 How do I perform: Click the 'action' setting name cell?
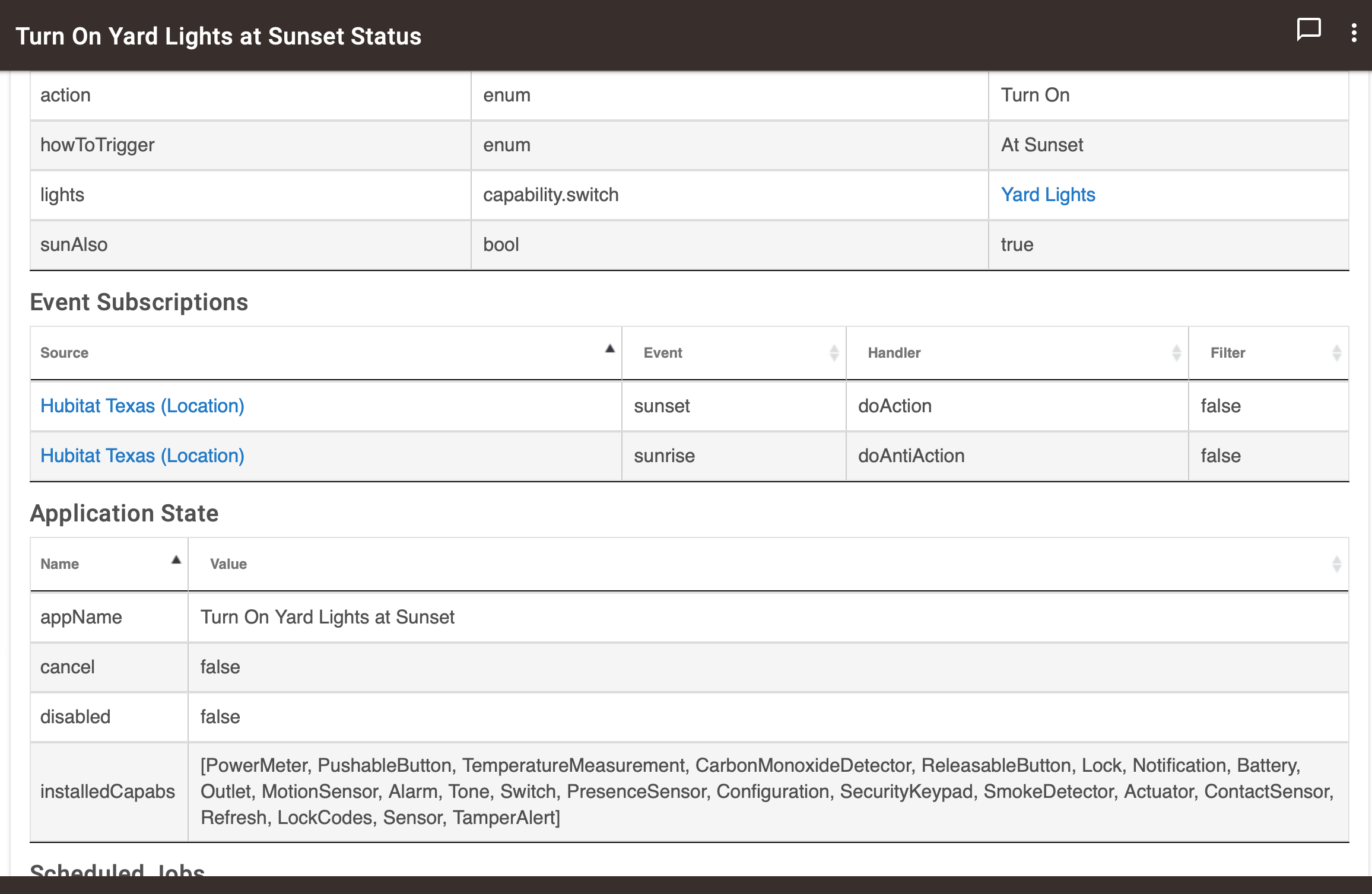click(x=251, y=95)
